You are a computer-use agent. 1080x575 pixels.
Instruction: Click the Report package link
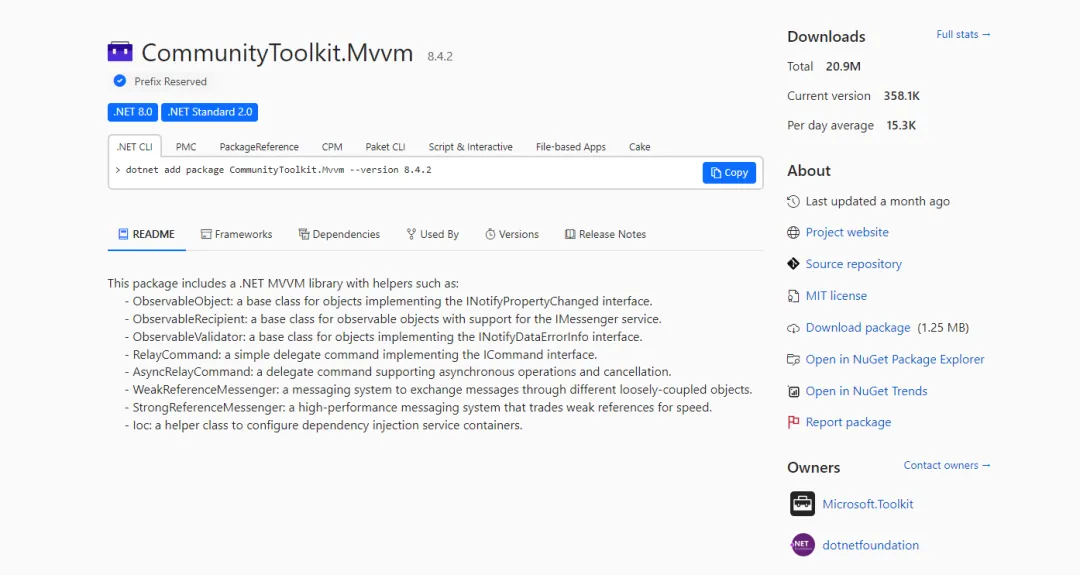click(849, 422)
